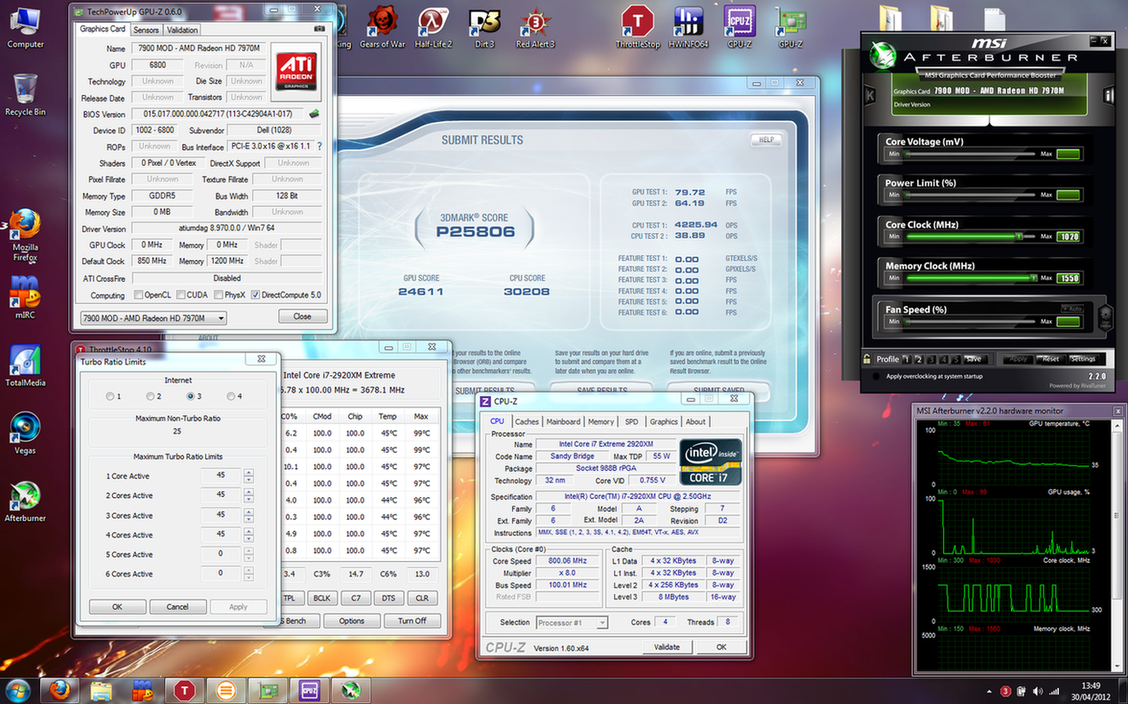This screenshot has height=704, width=1128.
Task: Switch to the Sensors tab in GPU-Z
Action: (146, 29)
